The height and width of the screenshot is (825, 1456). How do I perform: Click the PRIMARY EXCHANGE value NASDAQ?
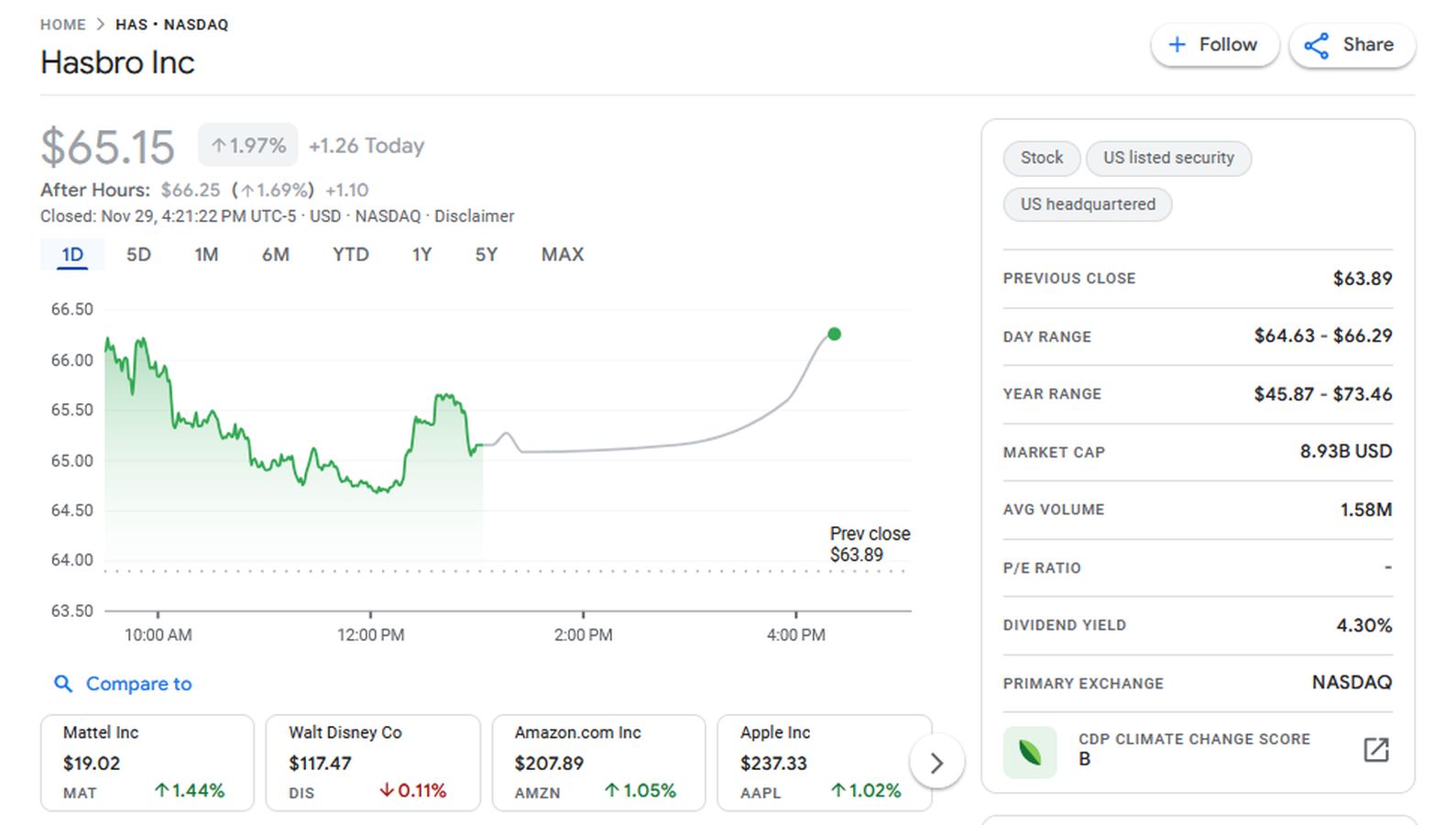coord(1352,683)
